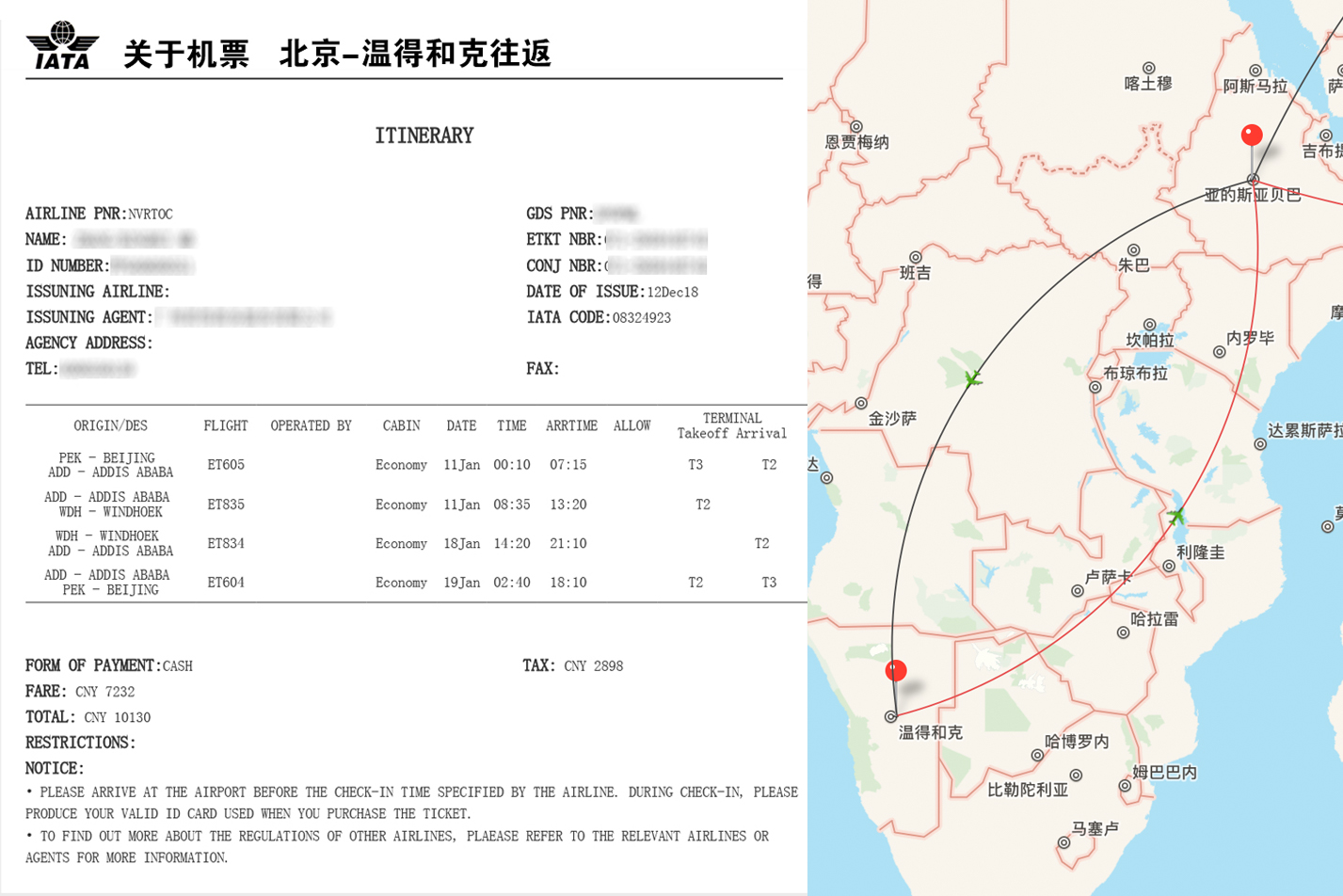Screen dimensions: 1343x896
Task: Click the title 关于机票 北京-温得和克往返
Action: [x=337, y=54]
